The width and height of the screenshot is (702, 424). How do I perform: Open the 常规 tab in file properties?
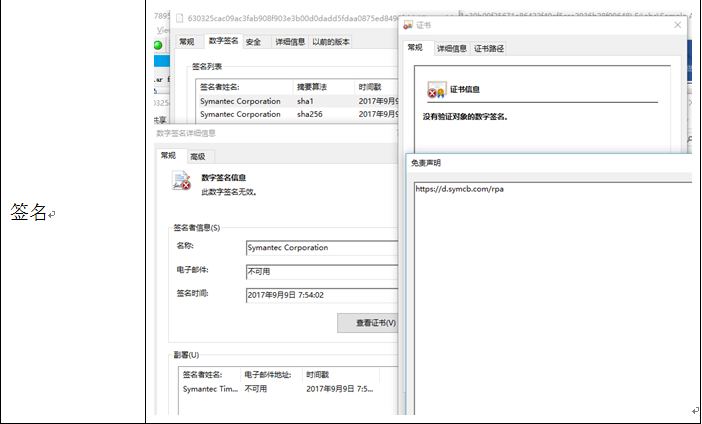coord(187,42)
